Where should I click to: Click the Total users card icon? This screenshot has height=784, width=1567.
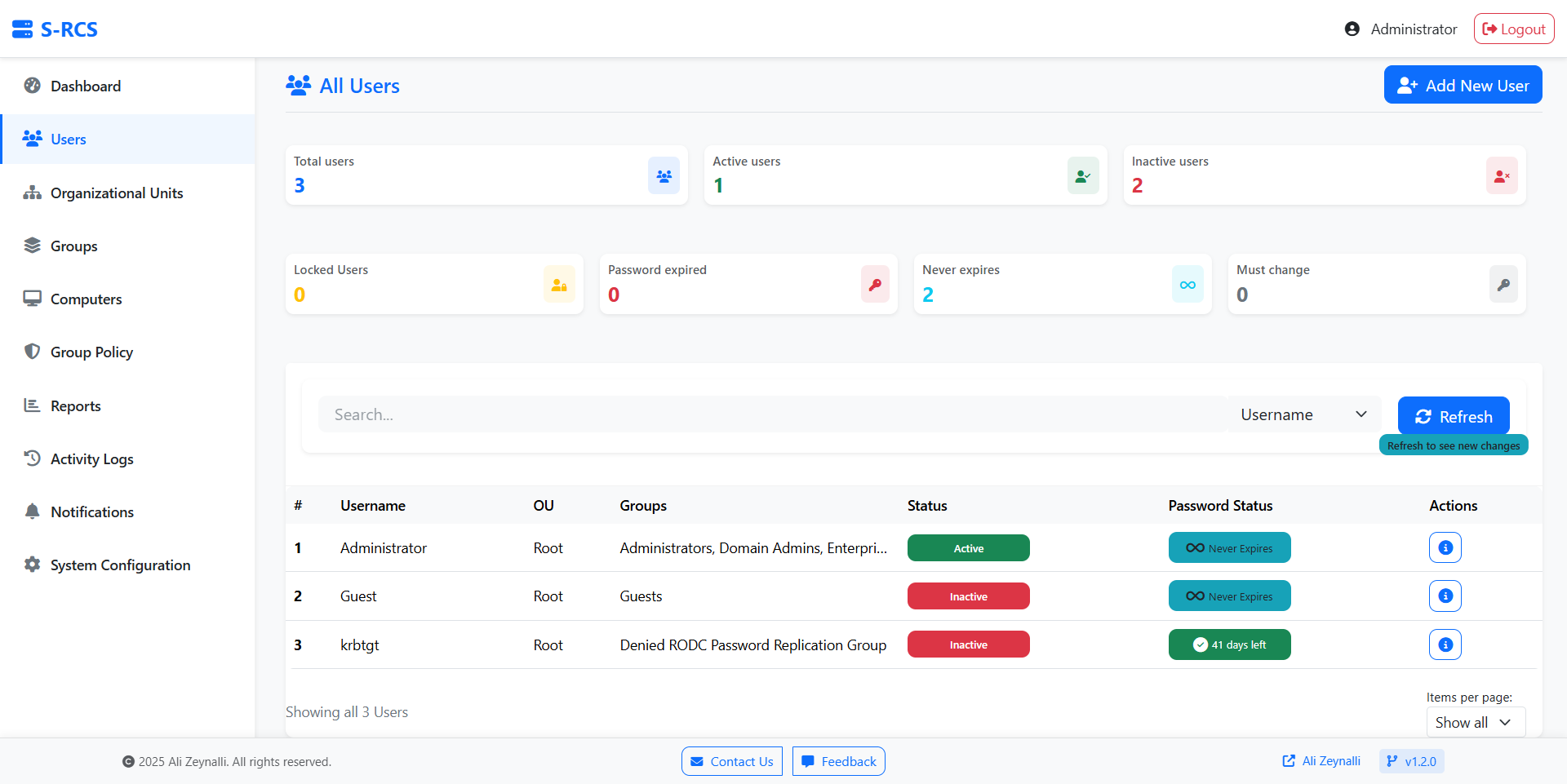coord(664,175)
